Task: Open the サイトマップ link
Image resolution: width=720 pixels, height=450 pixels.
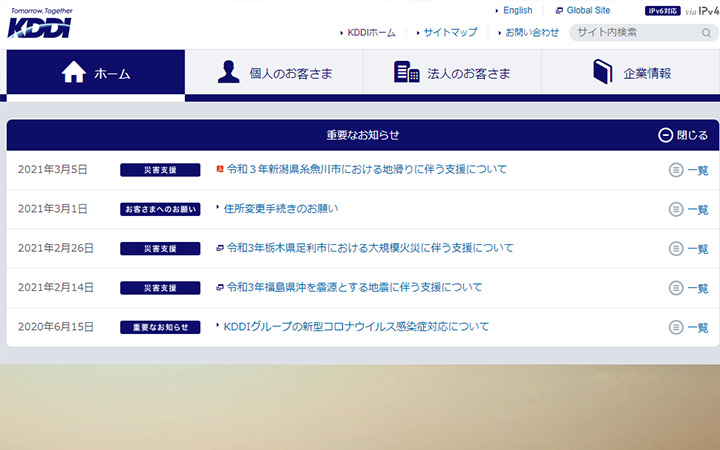Action: 450,33
